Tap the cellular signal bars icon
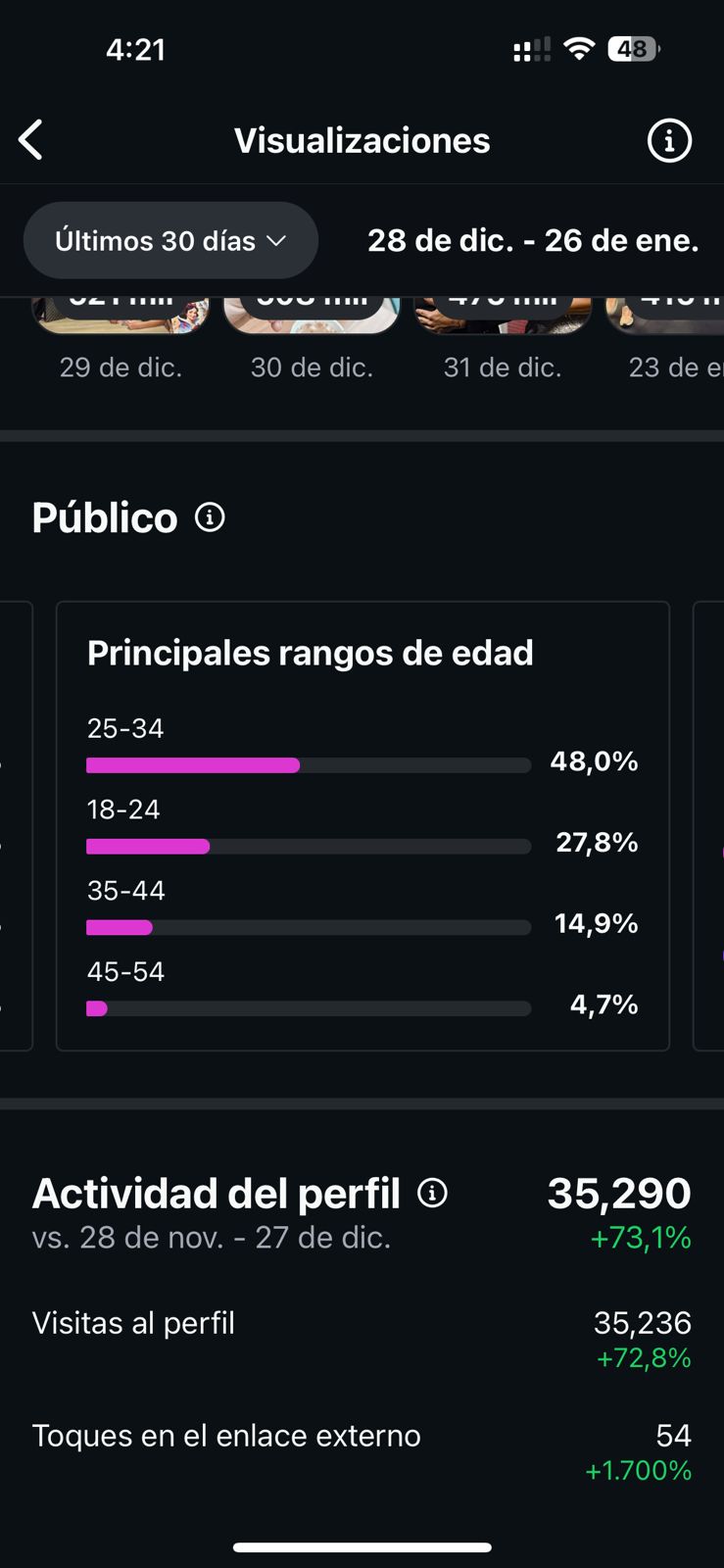Image resolution: width=724 pixels, height=1568 pixels. point(532,50)
